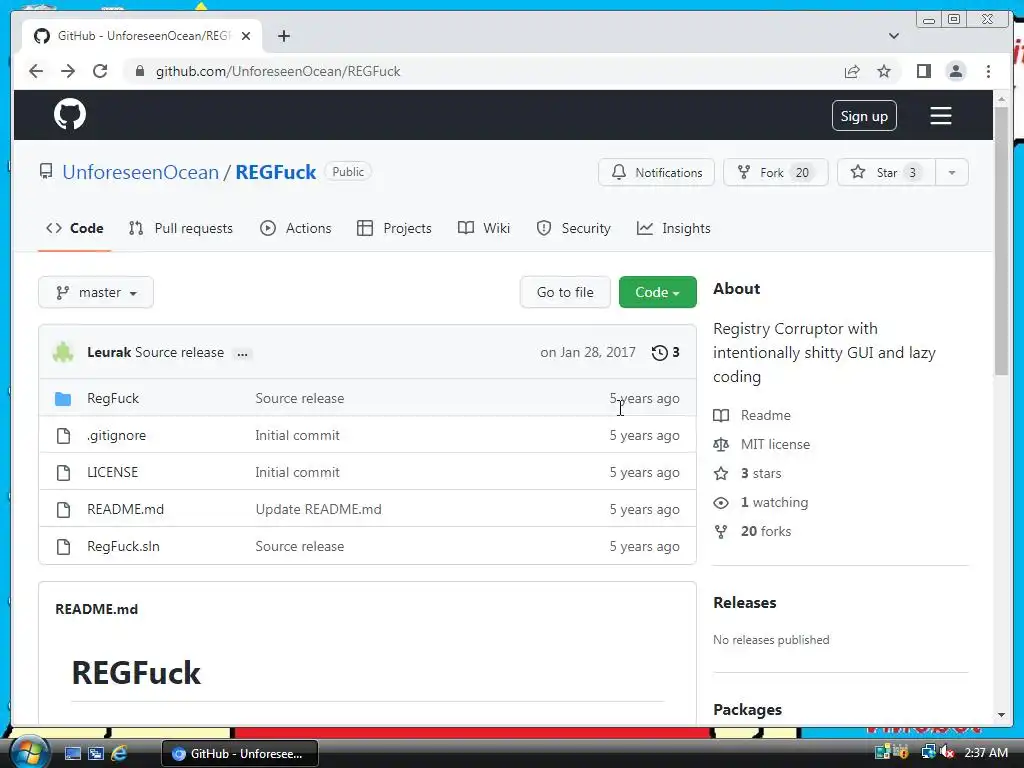The image size is (1024, 768).
Task: Switch to the Security tab
Action: tap(573, 229)
